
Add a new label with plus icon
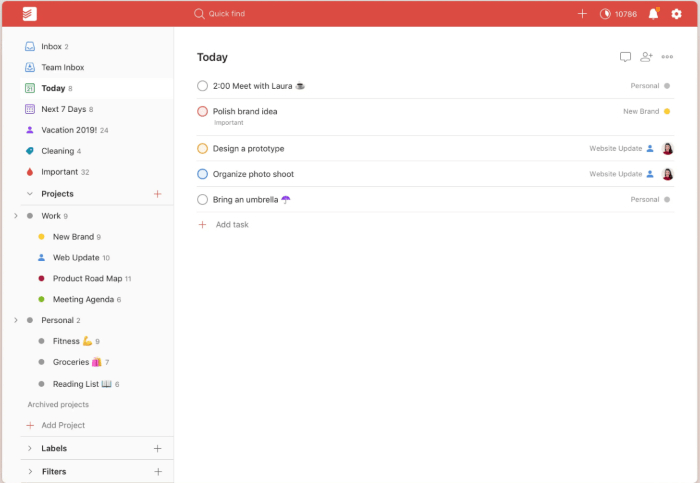point(158,449)
